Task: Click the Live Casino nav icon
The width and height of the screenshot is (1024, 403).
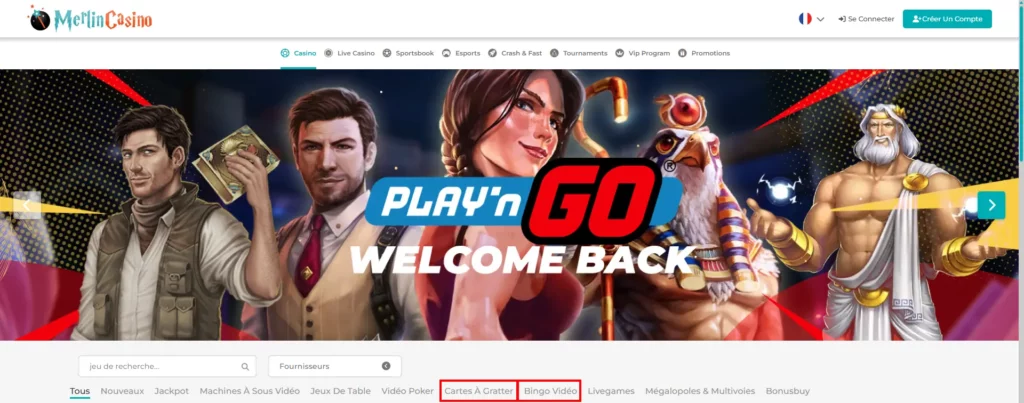Action: point(328,53)
